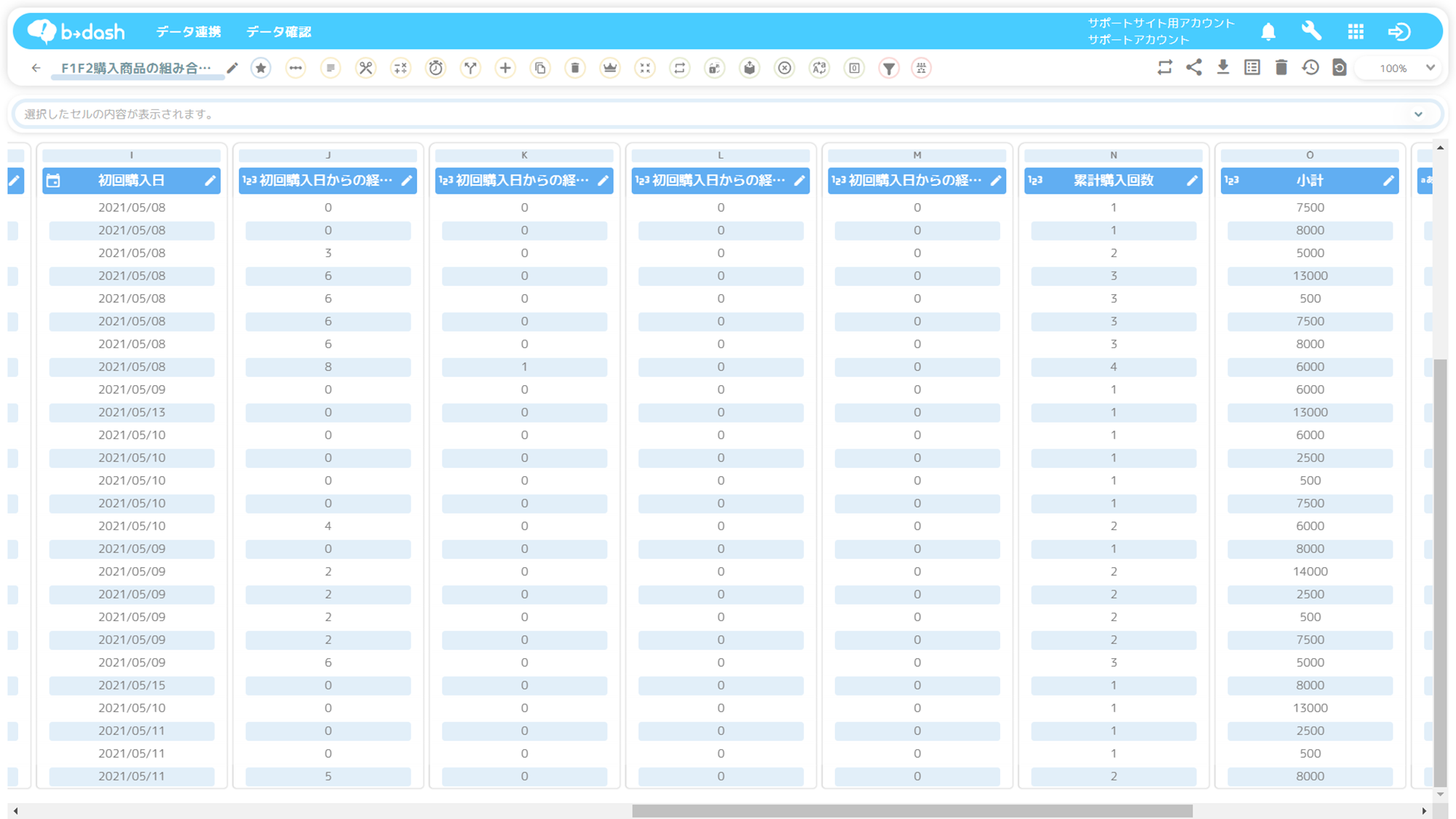Click the boxed zero icon in the toolbar
1456x819 pixels.
point(855,68)
